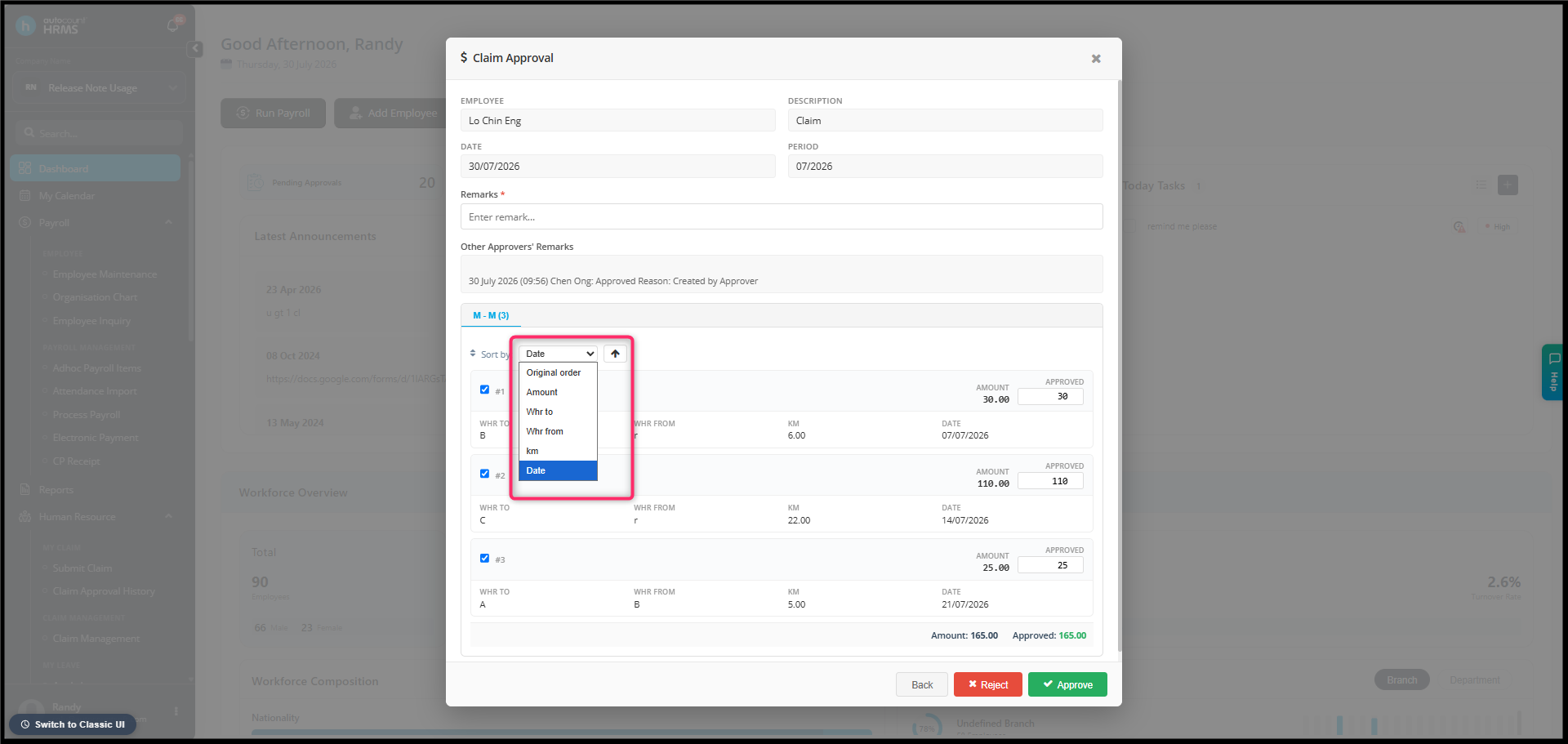Open Employee Maintenance page
The width and height of the screenshot is (1568, 744).
pyautogui.click(x=105, y=274)
